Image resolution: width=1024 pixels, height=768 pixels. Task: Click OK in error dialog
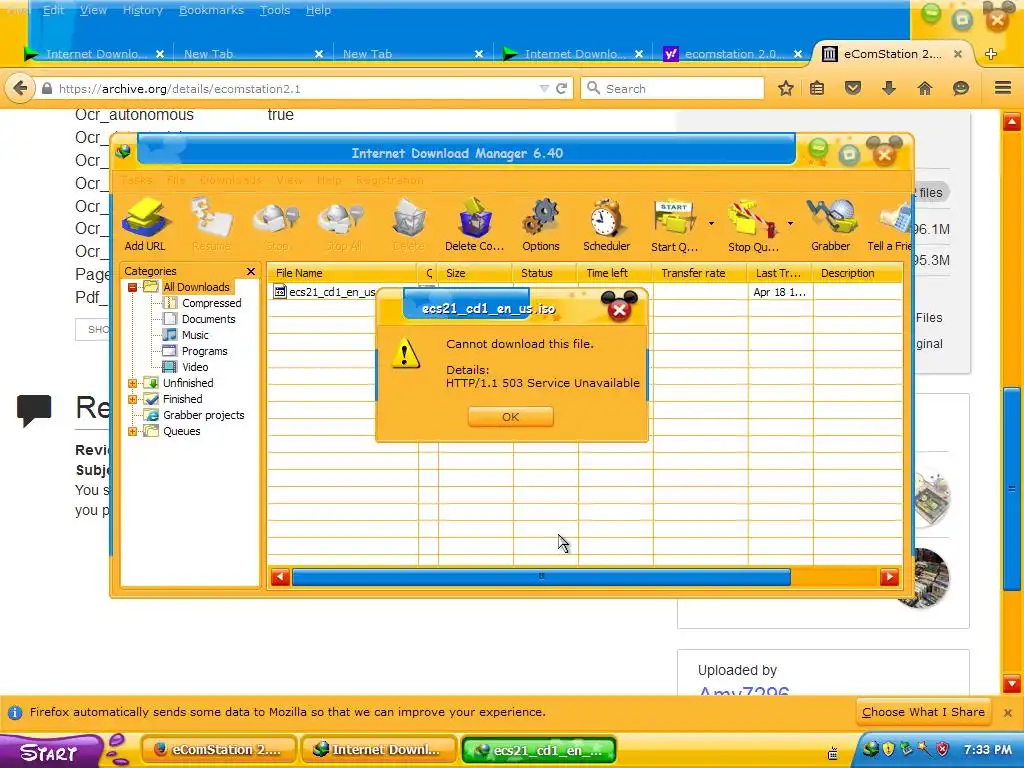point(511,417)
